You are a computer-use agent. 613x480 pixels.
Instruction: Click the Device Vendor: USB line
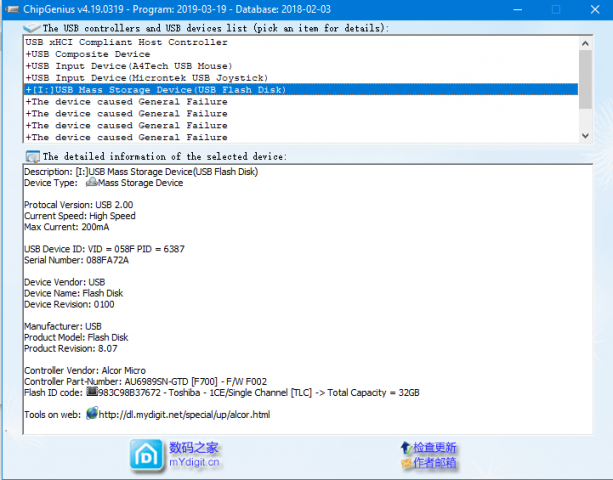(x=65, y=282)
